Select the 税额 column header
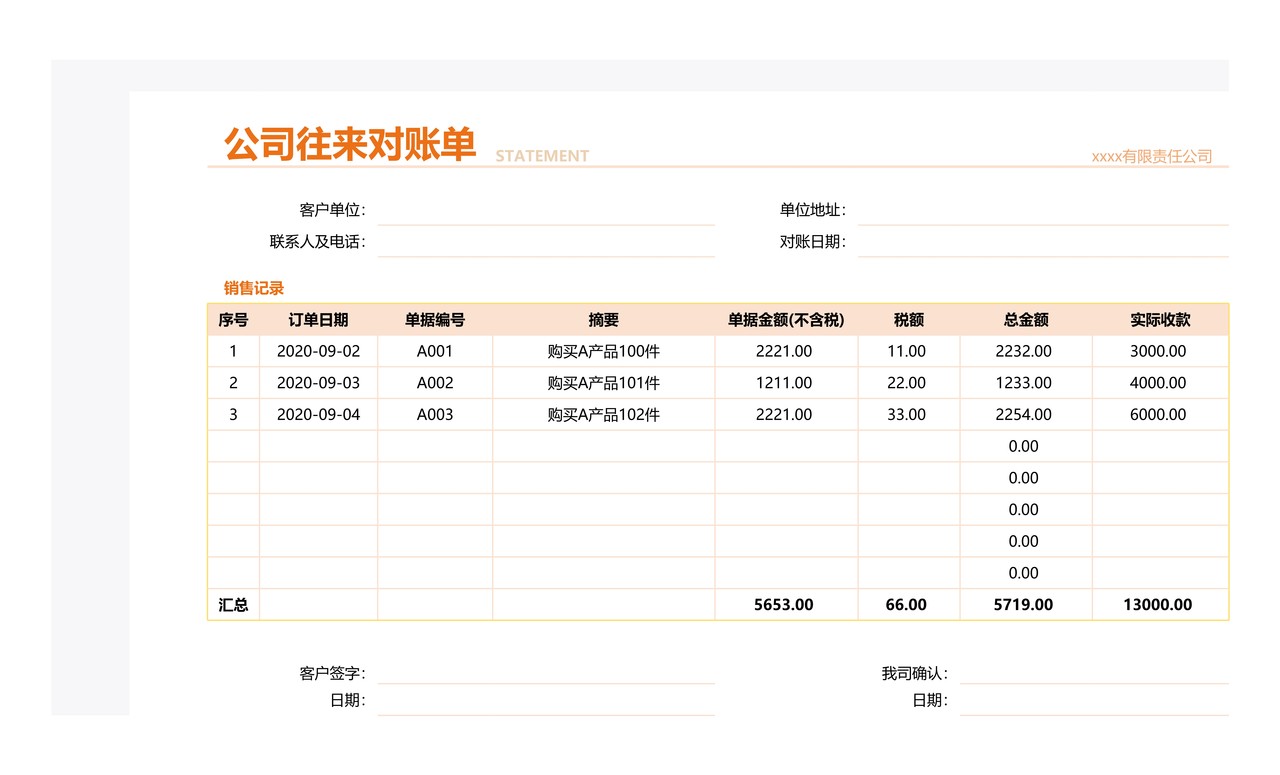The width and height of the screenshot is (1280, 775). (x=909, y=320)
